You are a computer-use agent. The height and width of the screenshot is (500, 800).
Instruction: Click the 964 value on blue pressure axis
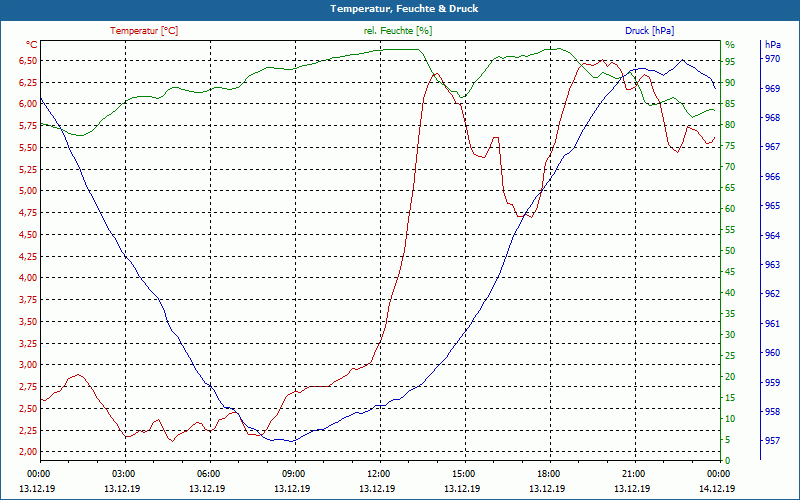point(772,235)
